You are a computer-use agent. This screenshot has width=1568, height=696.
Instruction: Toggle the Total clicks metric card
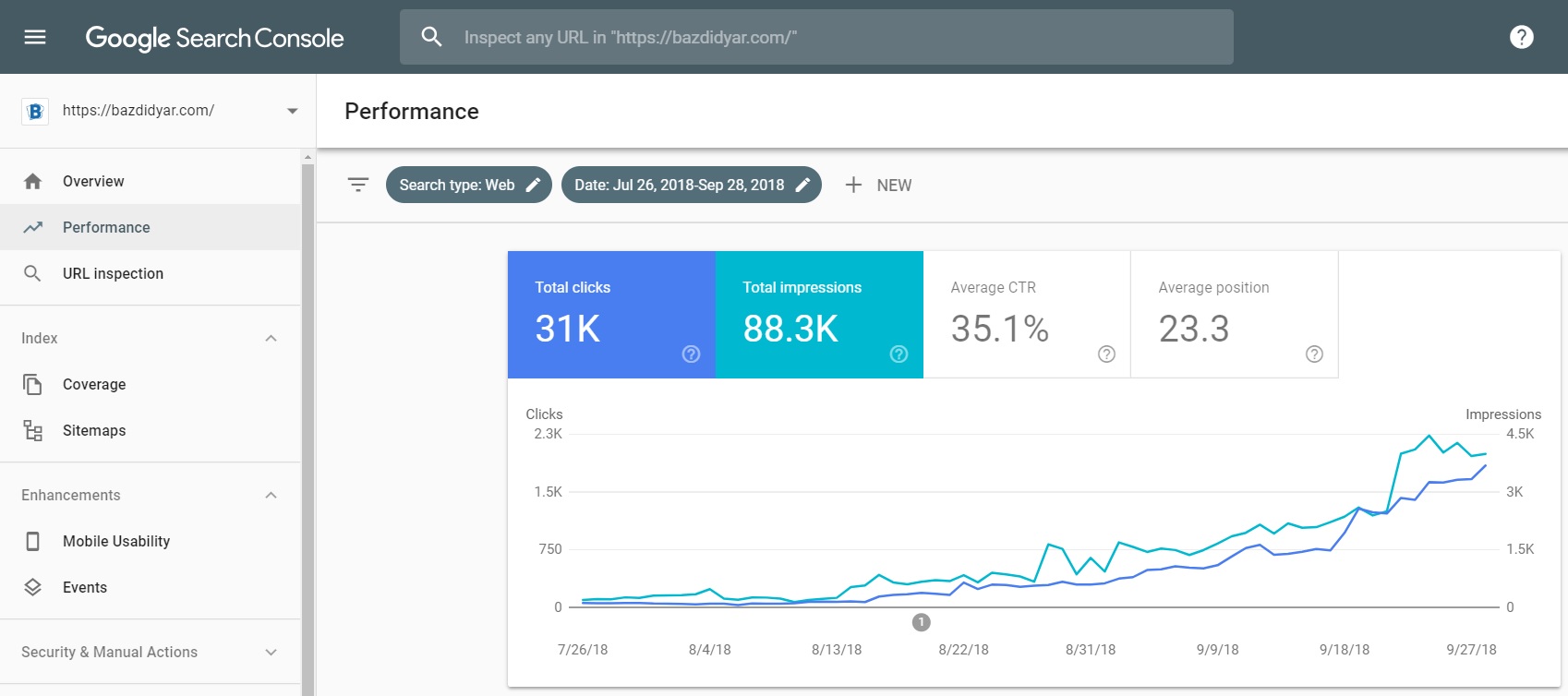tap(611, 315)
